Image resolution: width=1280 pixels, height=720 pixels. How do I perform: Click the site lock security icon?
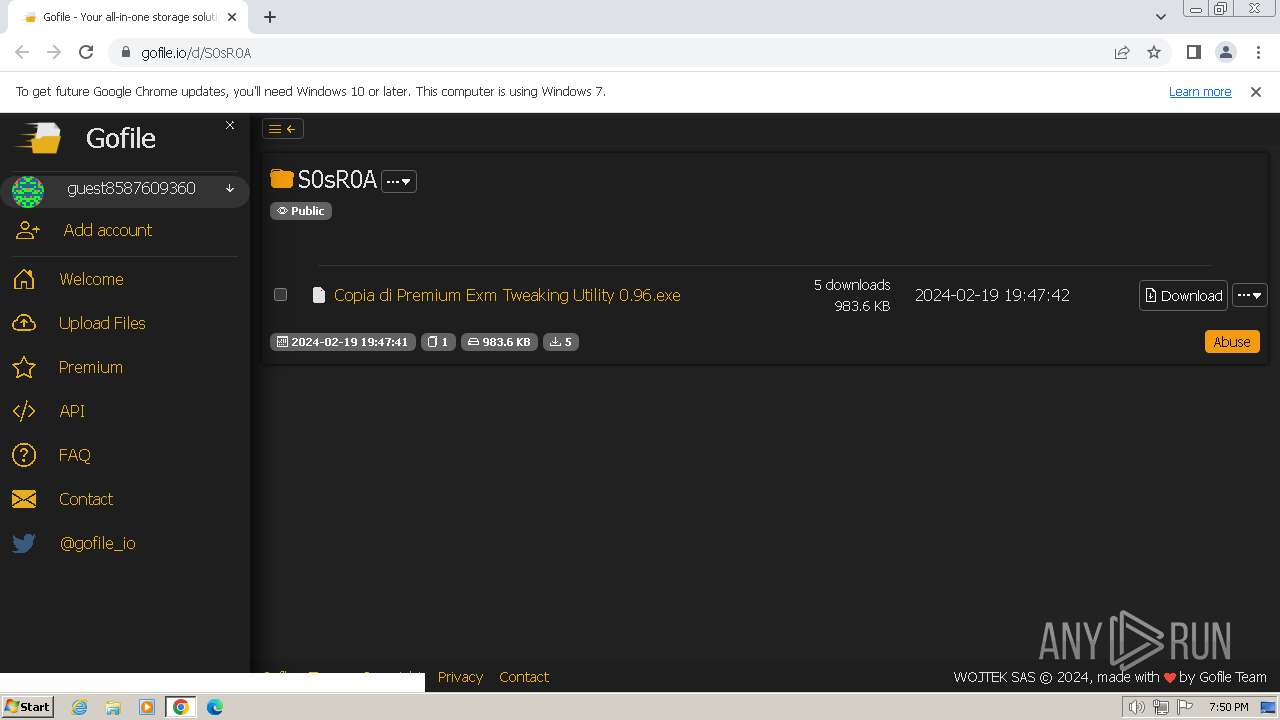[x=125, y=53]
